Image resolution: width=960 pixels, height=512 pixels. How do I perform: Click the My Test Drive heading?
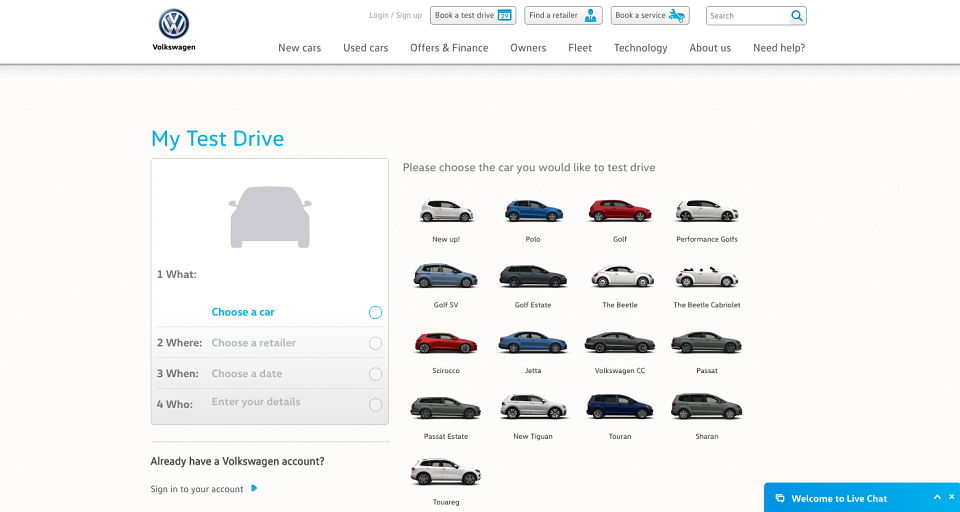[217, 139]
